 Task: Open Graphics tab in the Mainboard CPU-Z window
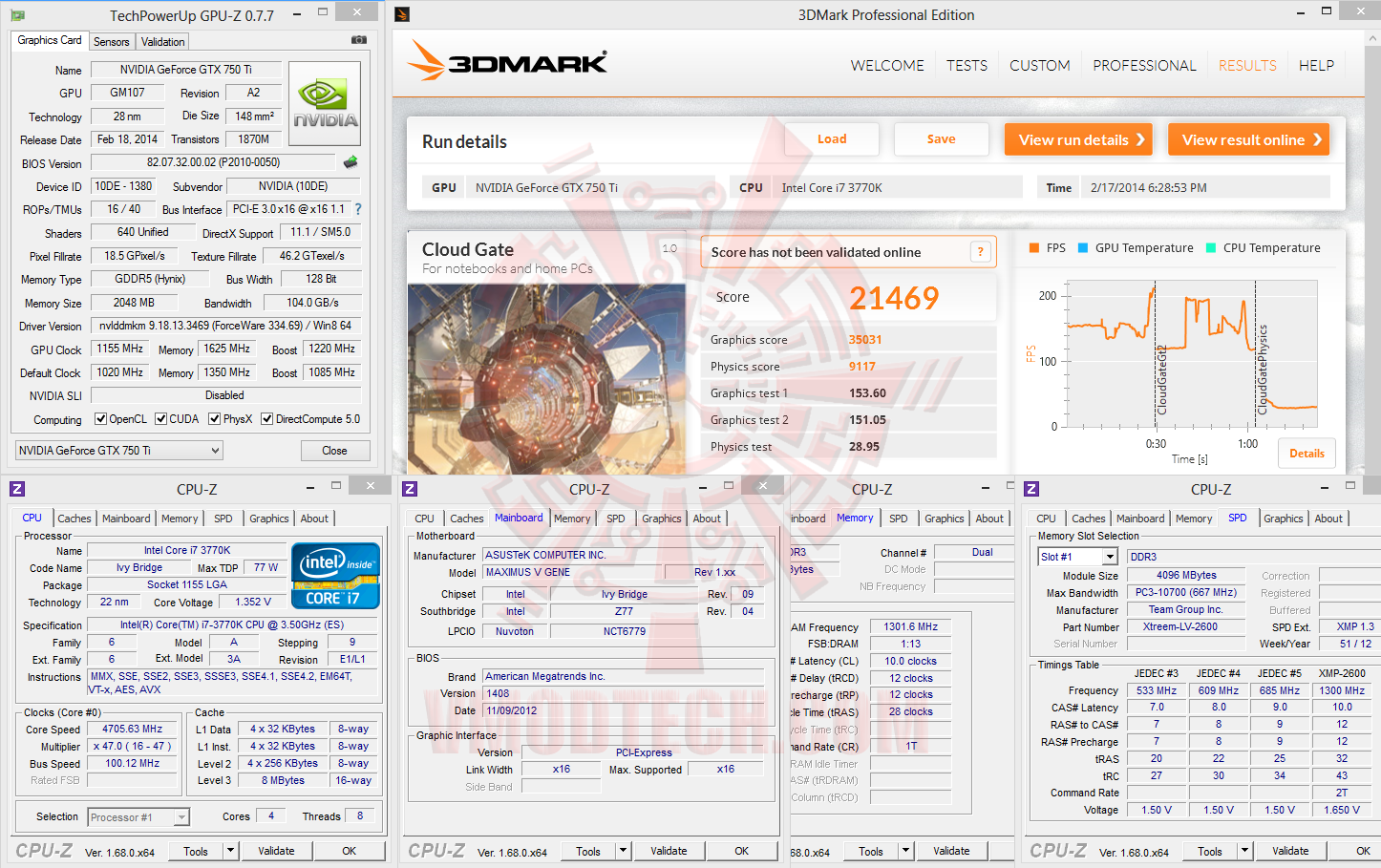click(662, 519)
